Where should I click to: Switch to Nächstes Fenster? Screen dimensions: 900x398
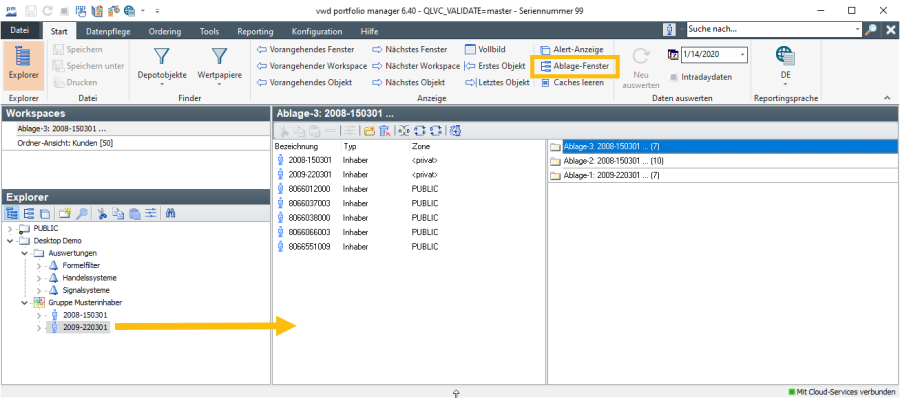tap(410, 49)
